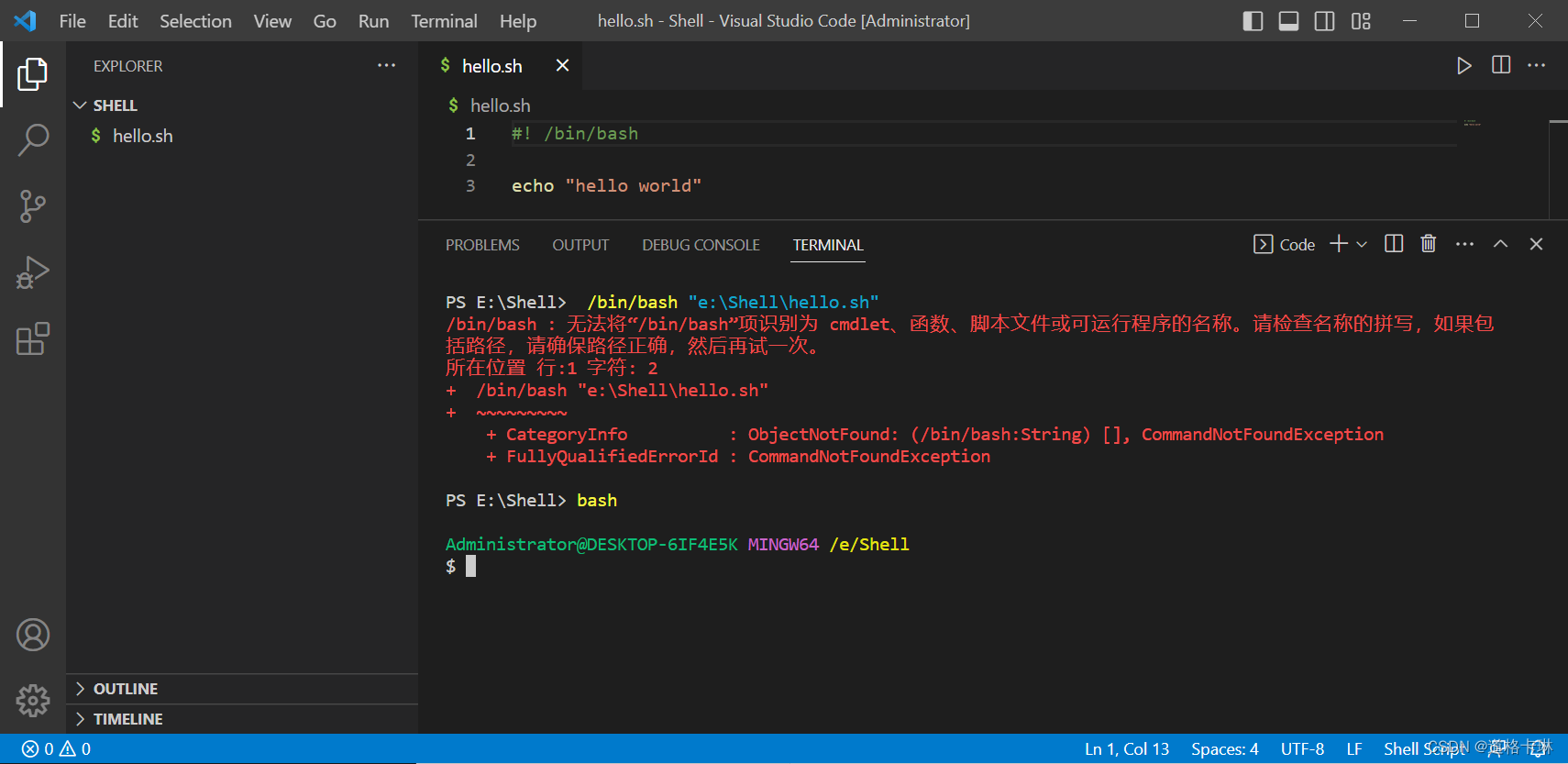Open the Edit menu
The image size is (1568, 764).
click(x=123, y=21)
